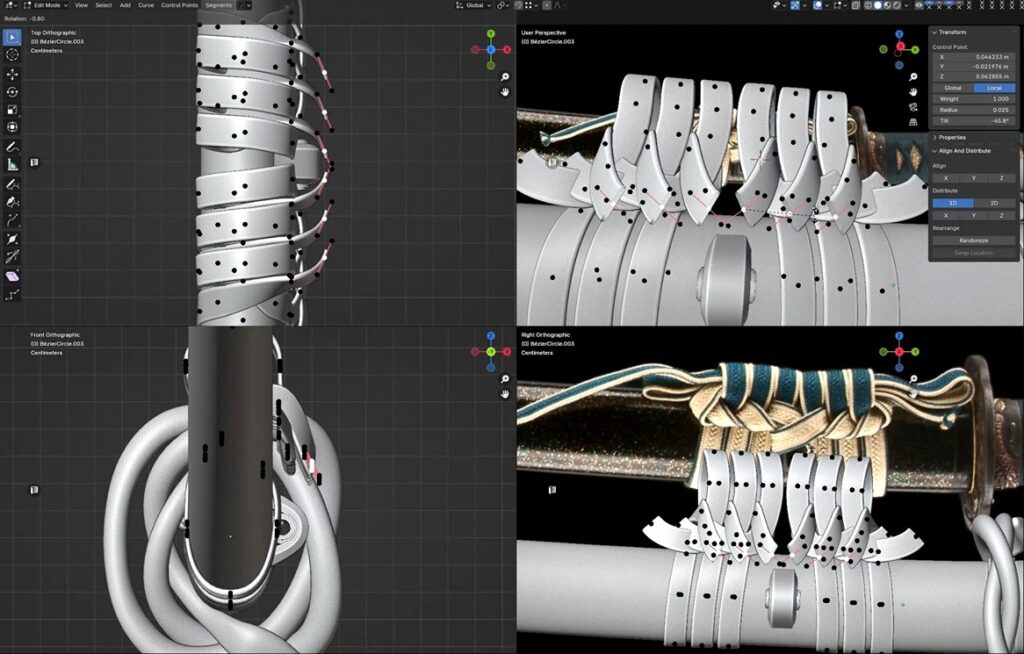The width and height of the screenshot is (1024, 654).
Task: Select the Select Box tool
Action: click(12, 37)
